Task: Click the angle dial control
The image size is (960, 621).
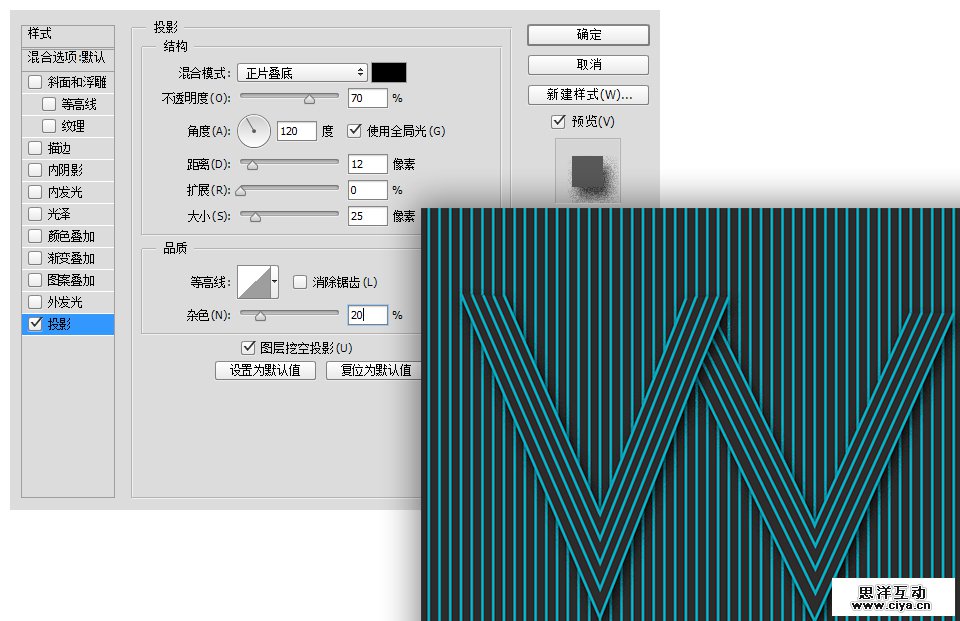Action: (x=254, y=130)
